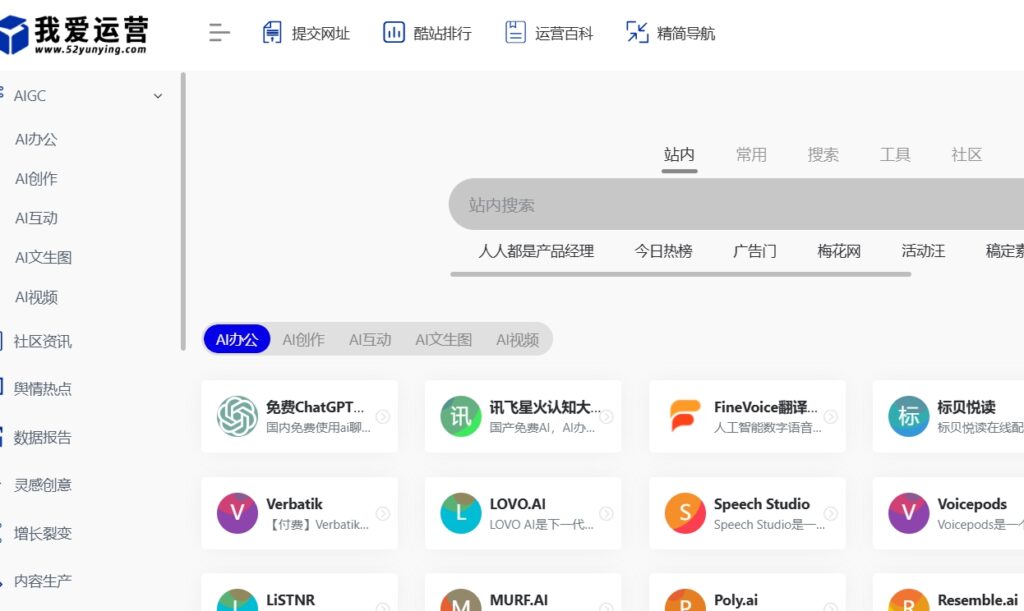Click the orange FineVoice logo icon
The width and height of the screenshot is (1024, 611).
click(x=684, y=416)
